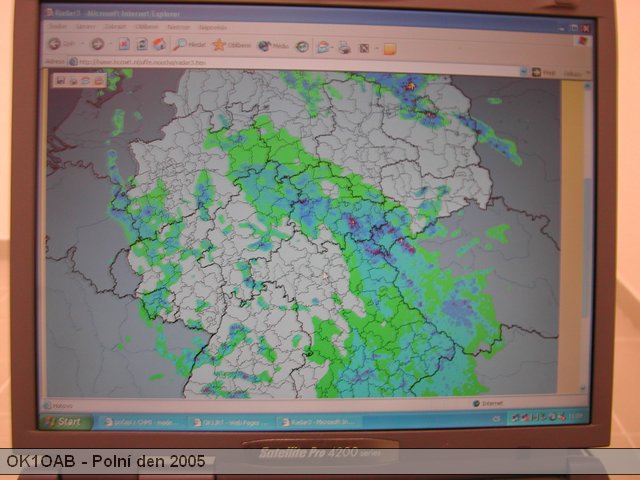Click the Internet Explorer title bar page icon
The height and width of the screenshot is (480, 640).
50,12
